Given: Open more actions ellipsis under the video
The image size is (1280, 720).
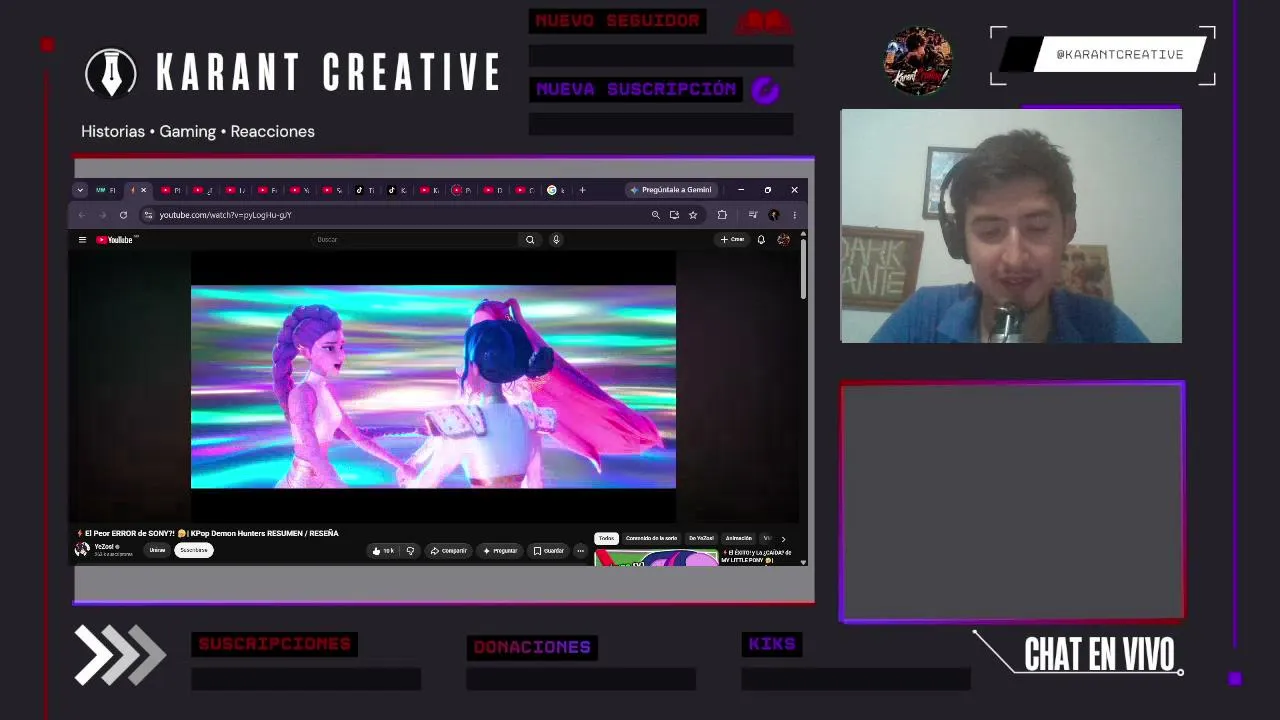Looking at the screenshot, I should click(580, 551).
